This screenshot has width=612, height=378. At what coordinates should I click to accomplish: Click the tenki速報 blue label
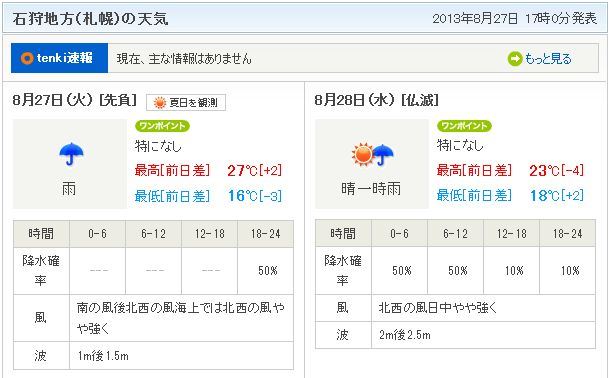59,58
